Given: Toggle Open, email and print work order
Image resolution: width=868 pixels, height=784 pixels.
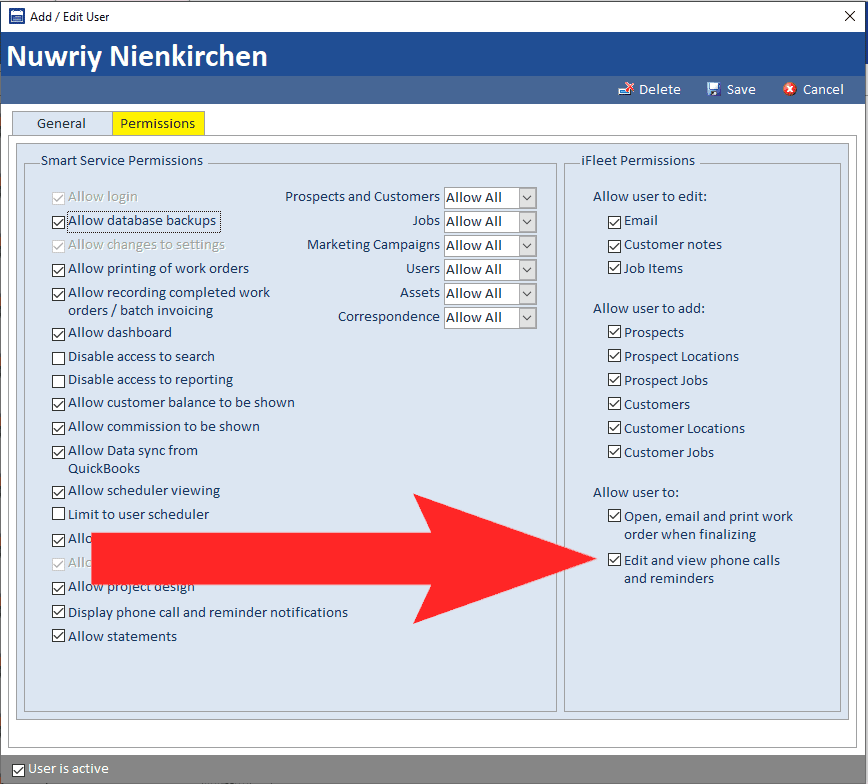Looking at the screenshot, I should point(614,516).
